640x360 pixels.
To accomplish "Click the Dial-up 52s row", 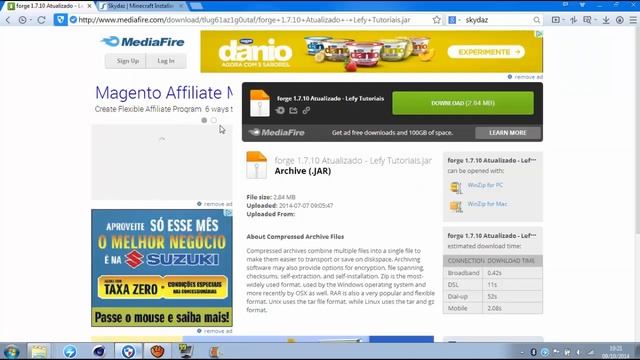I will click(493, 296).
